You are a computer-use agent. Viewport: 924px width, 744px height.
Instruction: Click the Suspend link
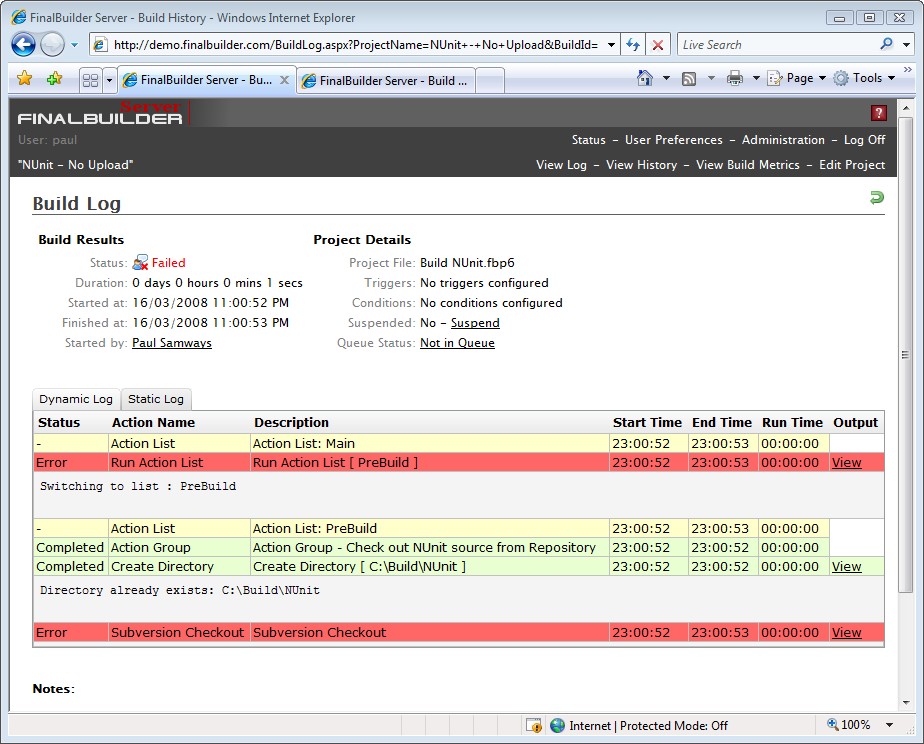click(x=475, y=323)
